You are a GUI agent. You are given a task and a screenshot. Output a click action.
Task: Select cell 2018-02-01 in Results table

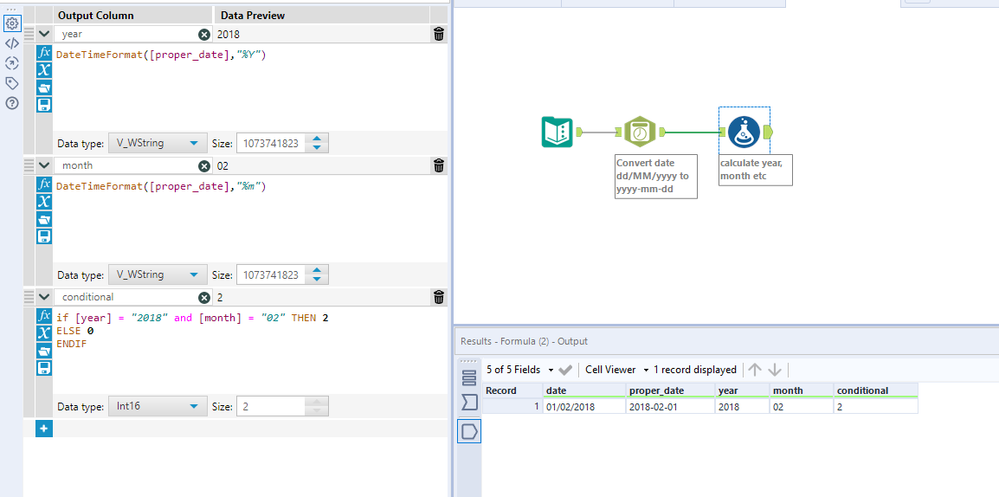tap(670, 406)
